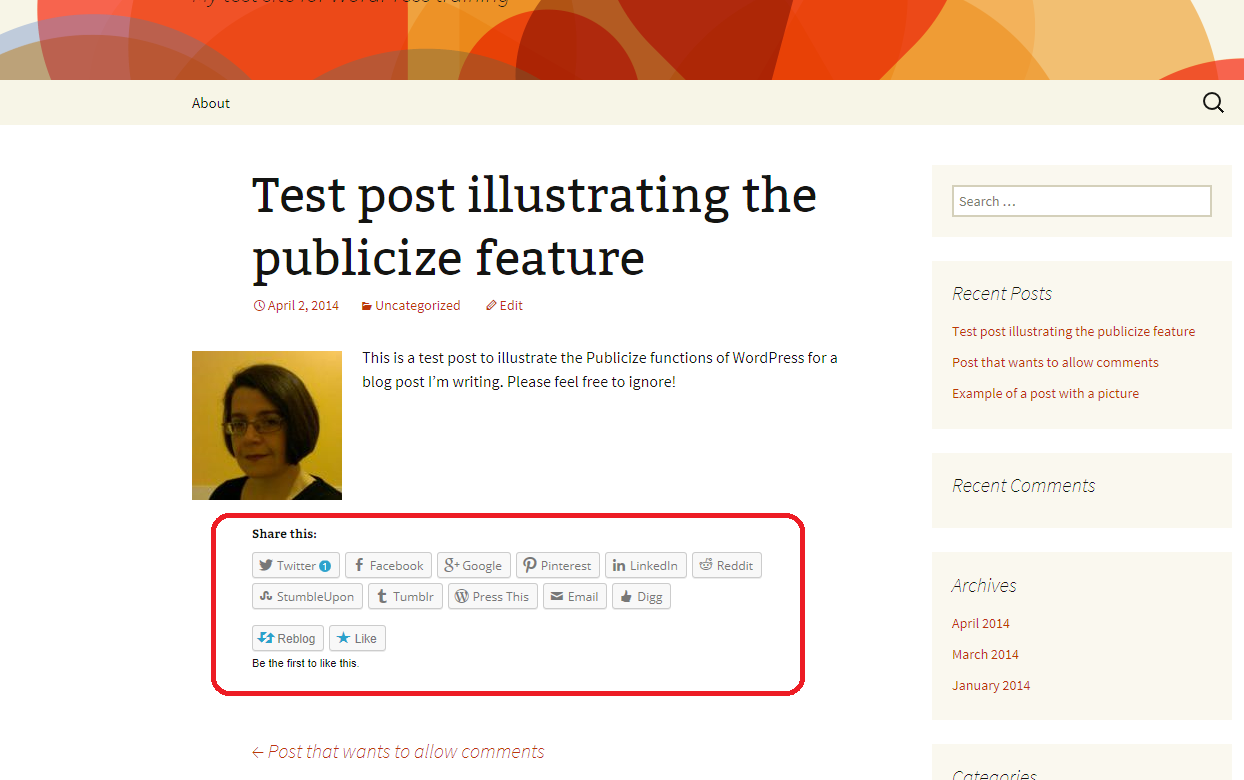Viewport: 1244px width, 780px height.
Task: Open Uncategorized category link
Action: (417, 306)
